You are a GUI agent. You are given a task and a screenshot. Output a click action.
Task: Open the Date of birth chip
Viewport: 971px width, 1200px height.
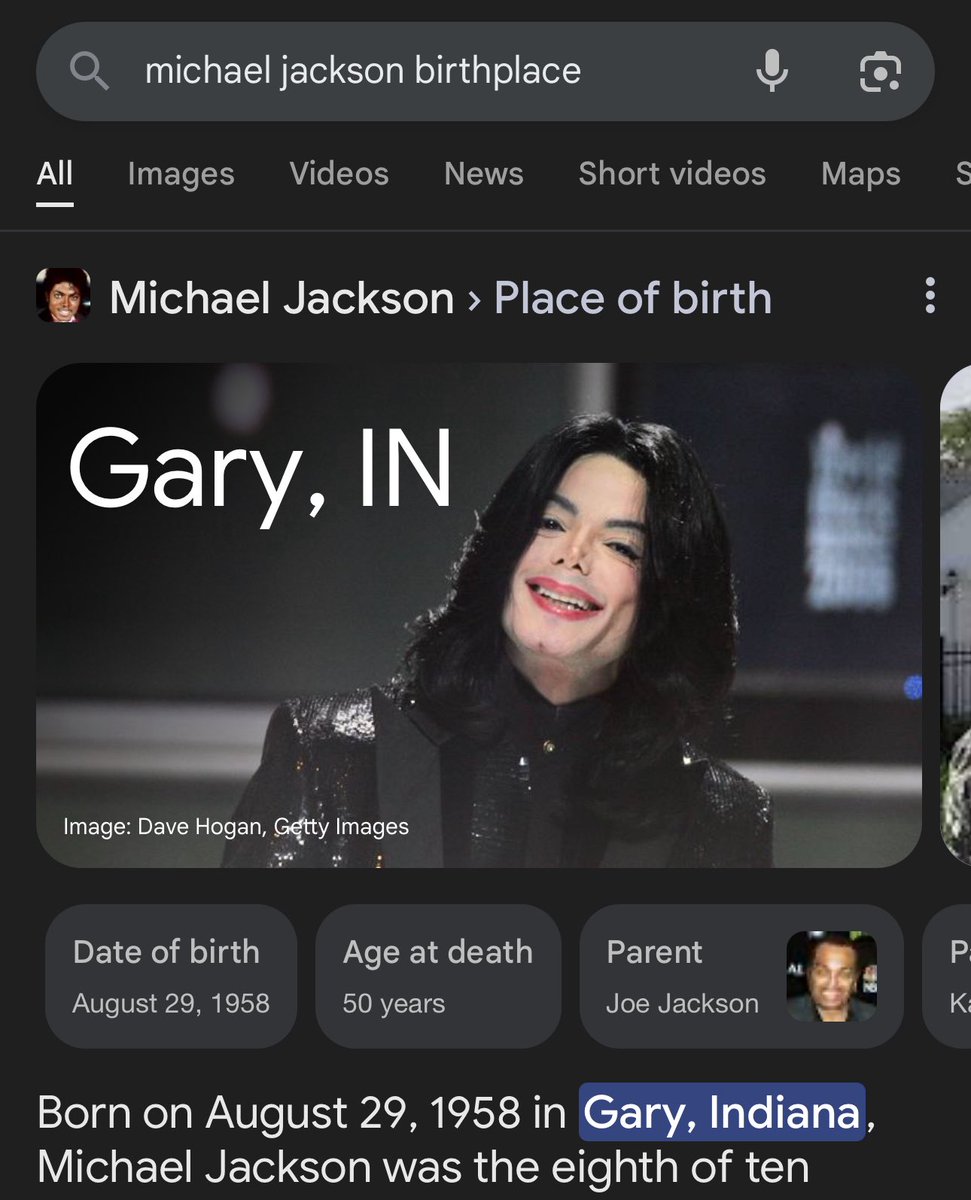pyautogui.click(x=171, y=975)
